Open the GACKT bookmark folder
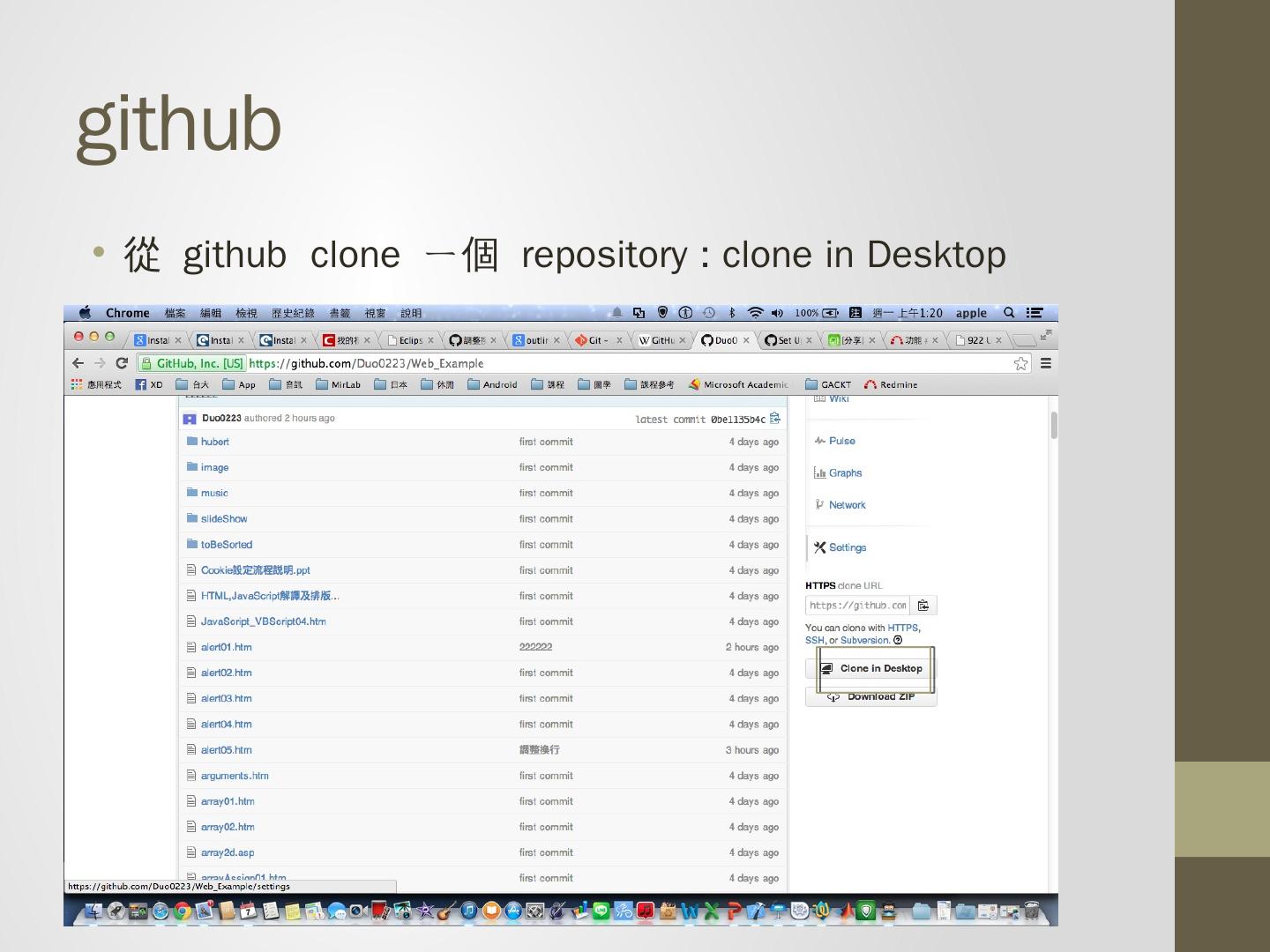This screenshot has height=952, width=1270. (828, 384)
